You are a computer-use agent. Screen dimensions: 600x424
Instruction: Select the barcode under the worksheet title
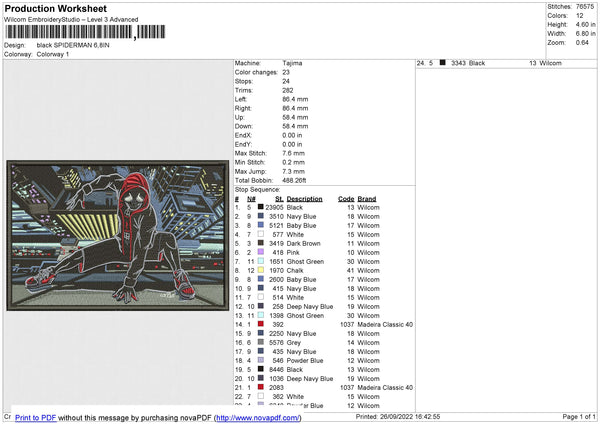click(85, 32)
